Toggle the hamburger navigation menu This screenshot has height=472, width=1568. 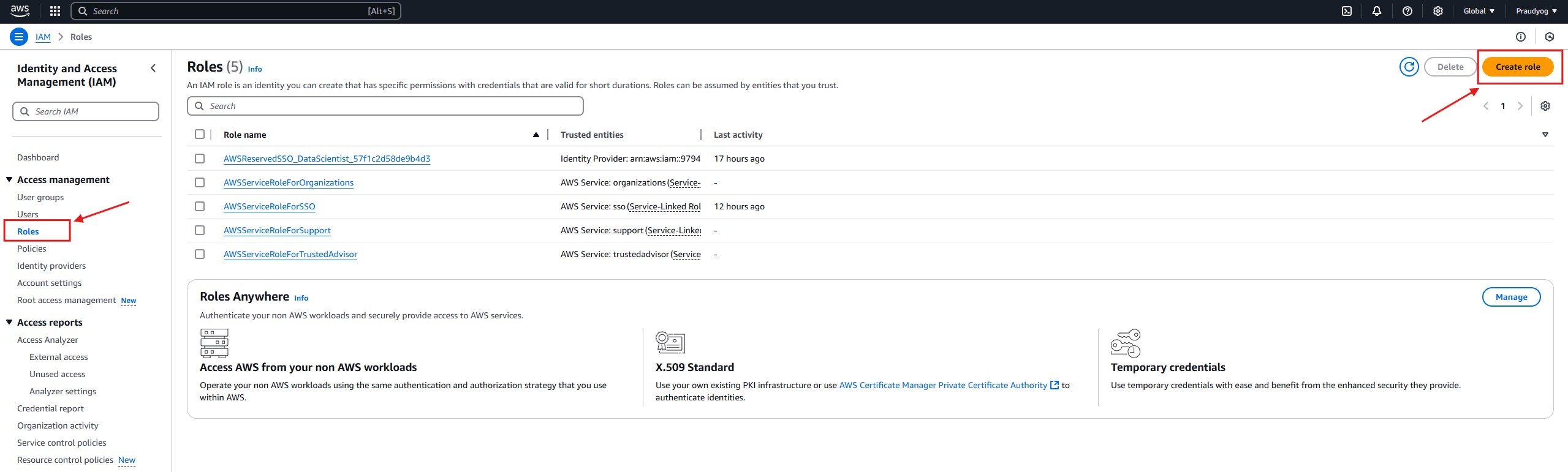(x=19, y=37)
